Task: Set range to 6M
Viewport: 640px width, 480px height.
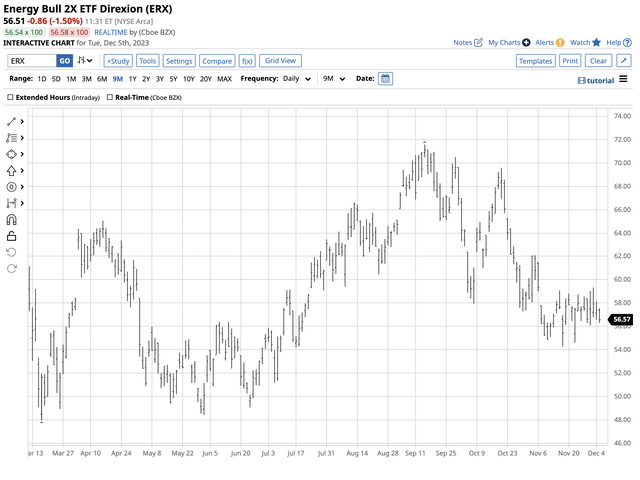Action: pos(102,79)
